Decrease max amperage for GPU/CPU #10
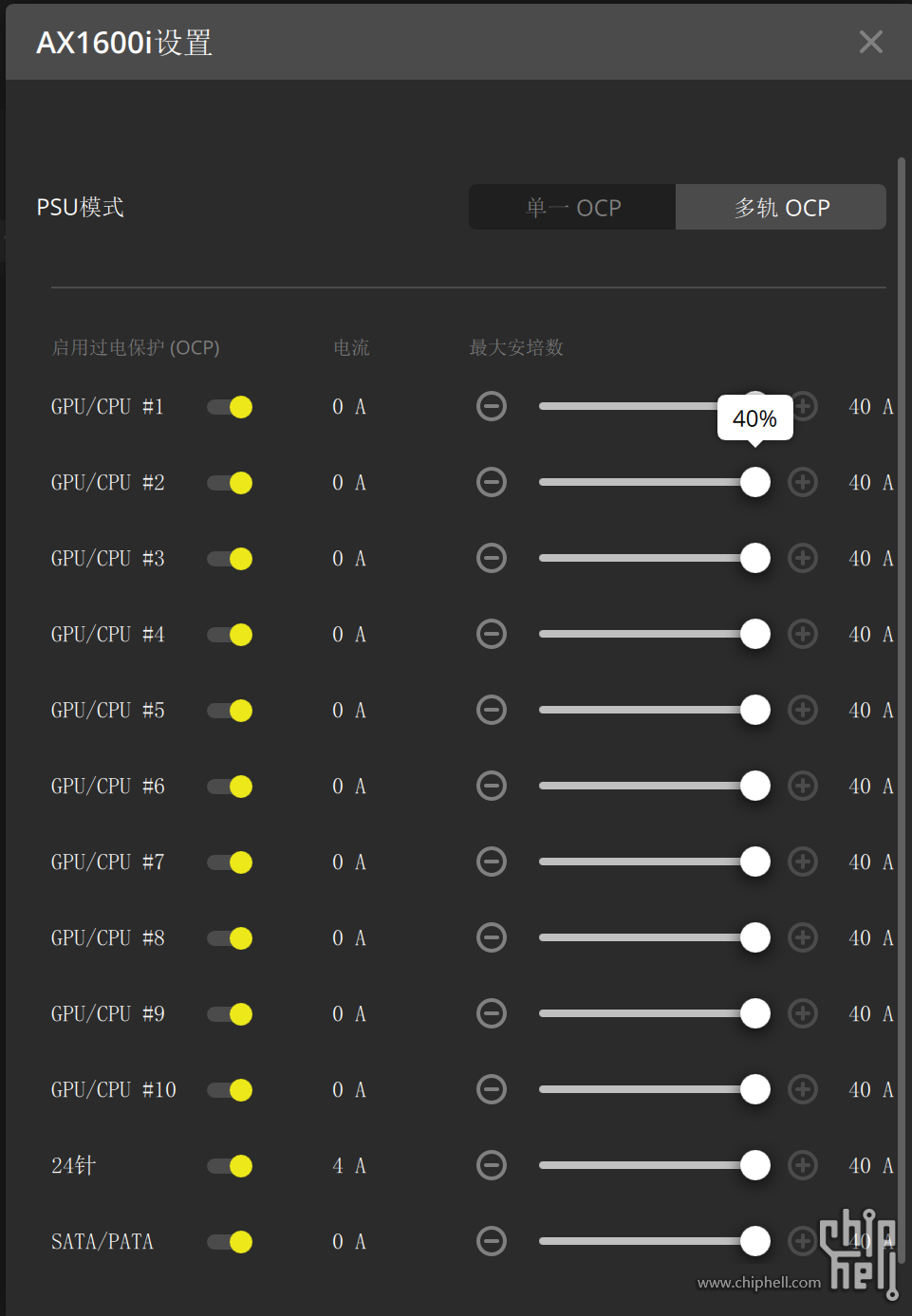This screenshot has width=912, height=1316. 492,1089
